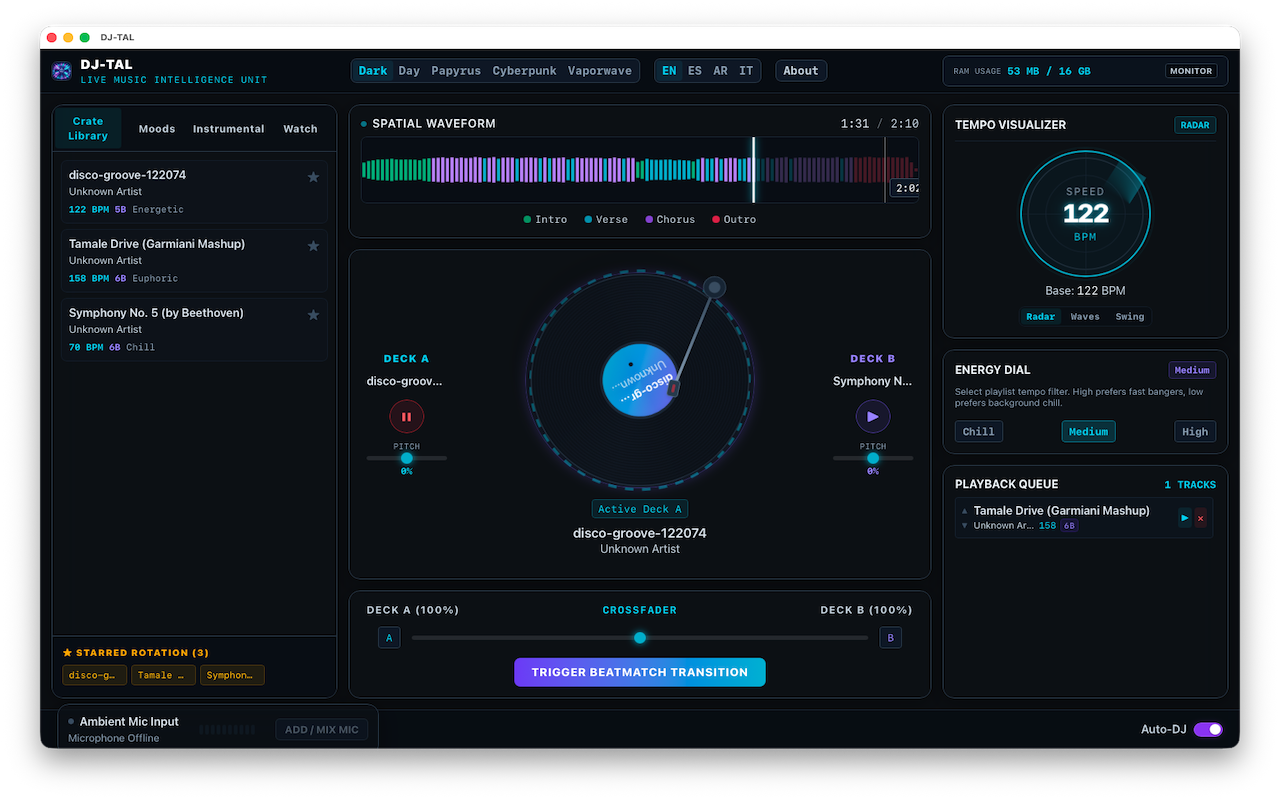Adjust Deck B pitch slider handle
The image size is (1280, 800).
[x=873, y=458]
